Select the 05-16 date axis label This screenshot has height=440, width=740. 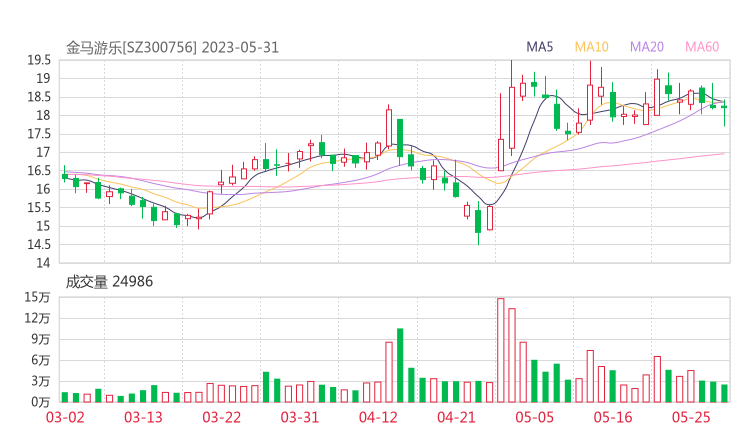click(612, 417)
